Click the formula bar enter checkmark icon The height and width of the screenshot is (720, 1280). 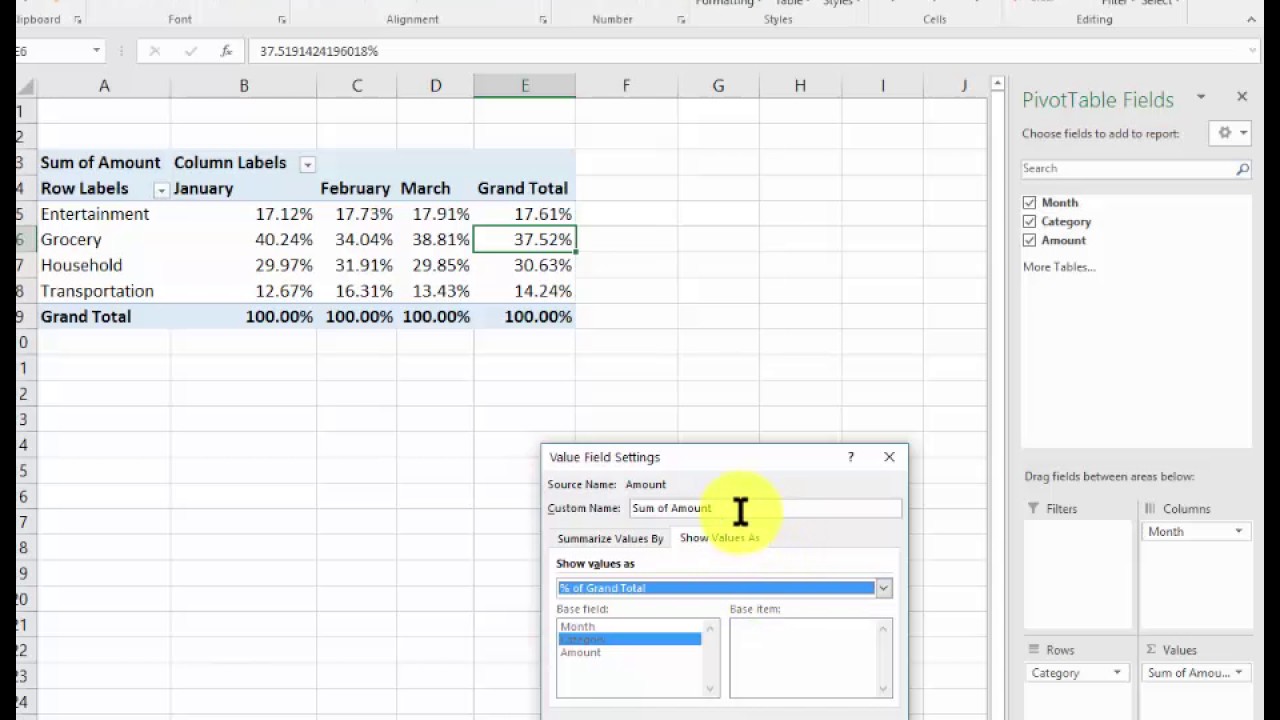191,51
